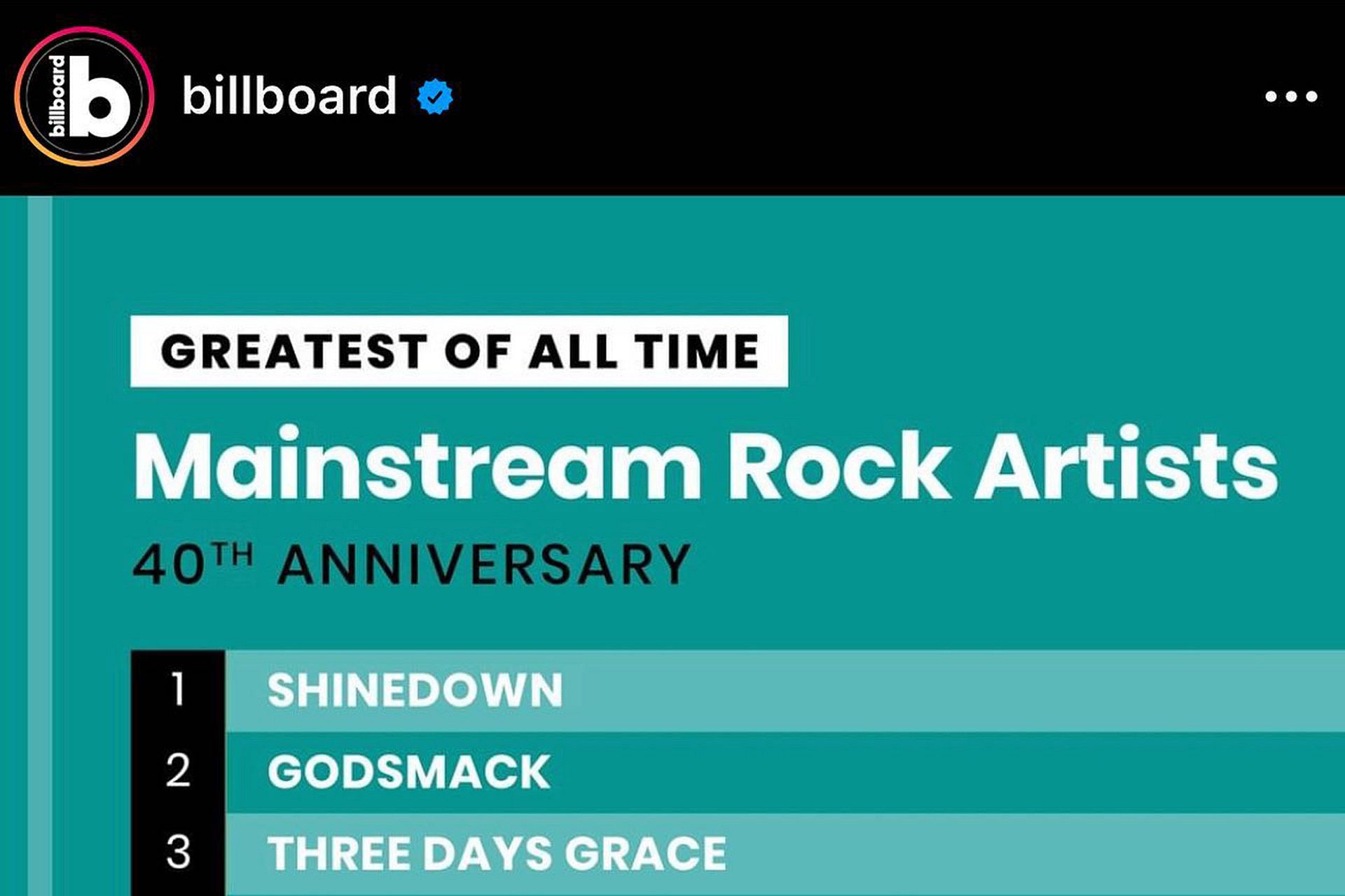The image size is (1345, 896).
Task: Select the Shinedown row
Action: pos(738,691)
